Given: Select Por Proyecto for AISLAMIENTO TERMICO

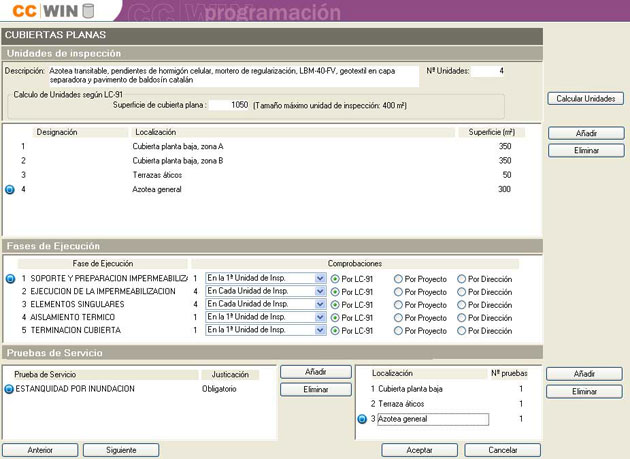Looking at the screenshot, I should tap(399, 317).
